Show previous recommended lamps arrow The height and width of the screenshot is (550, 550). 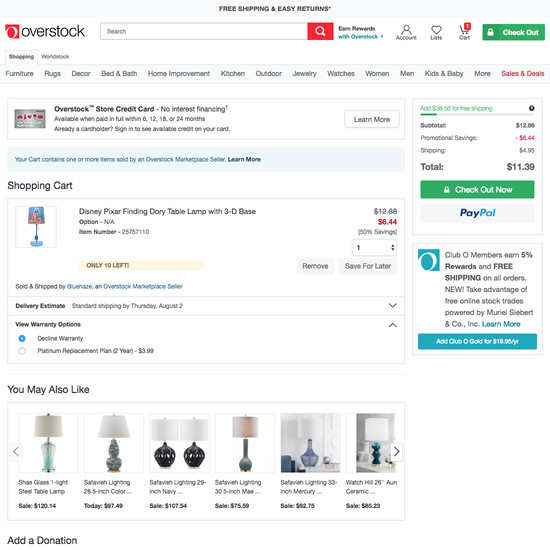(x=16, y=451)
